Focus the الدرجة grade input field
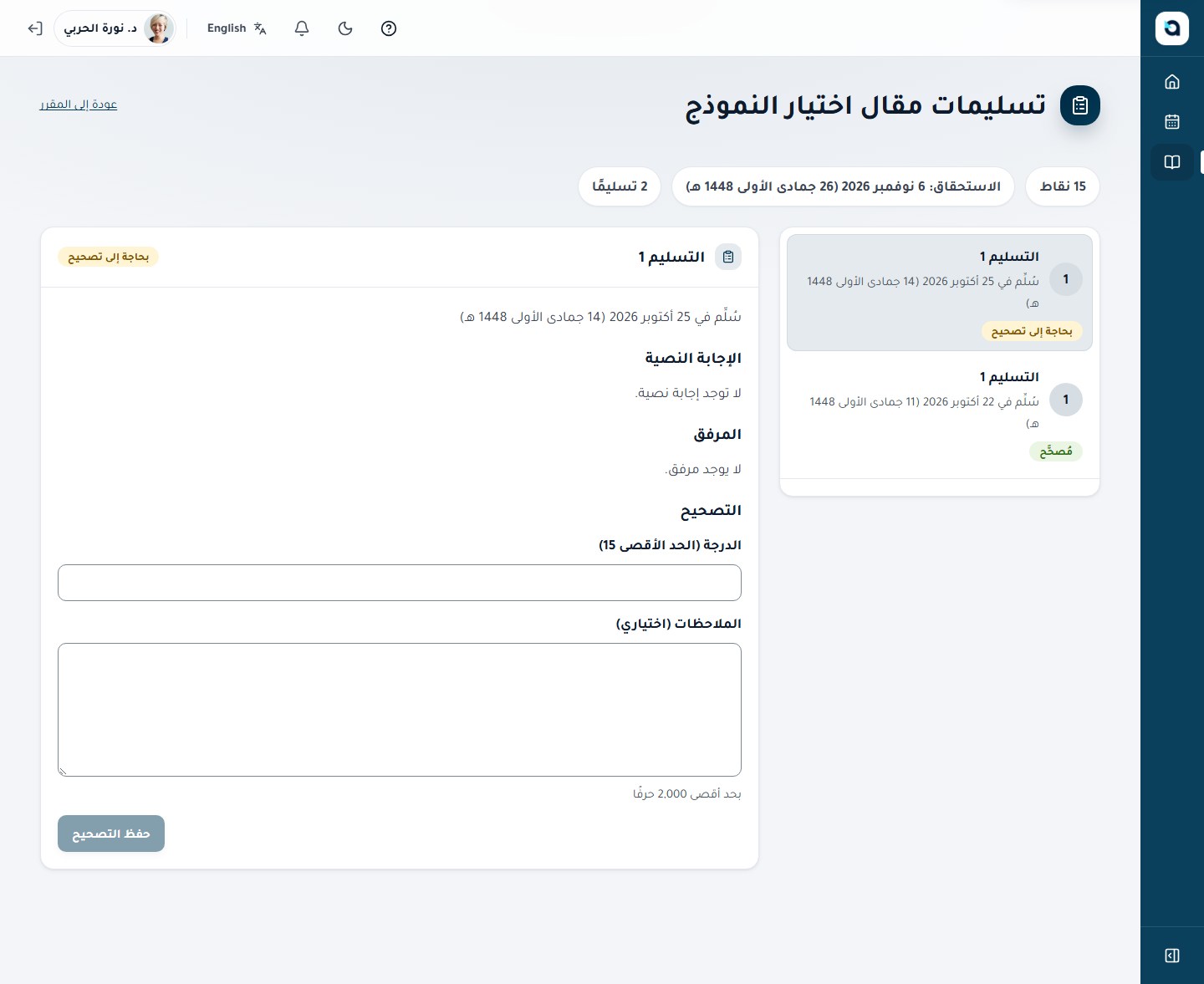 click(x=400, y=583)
